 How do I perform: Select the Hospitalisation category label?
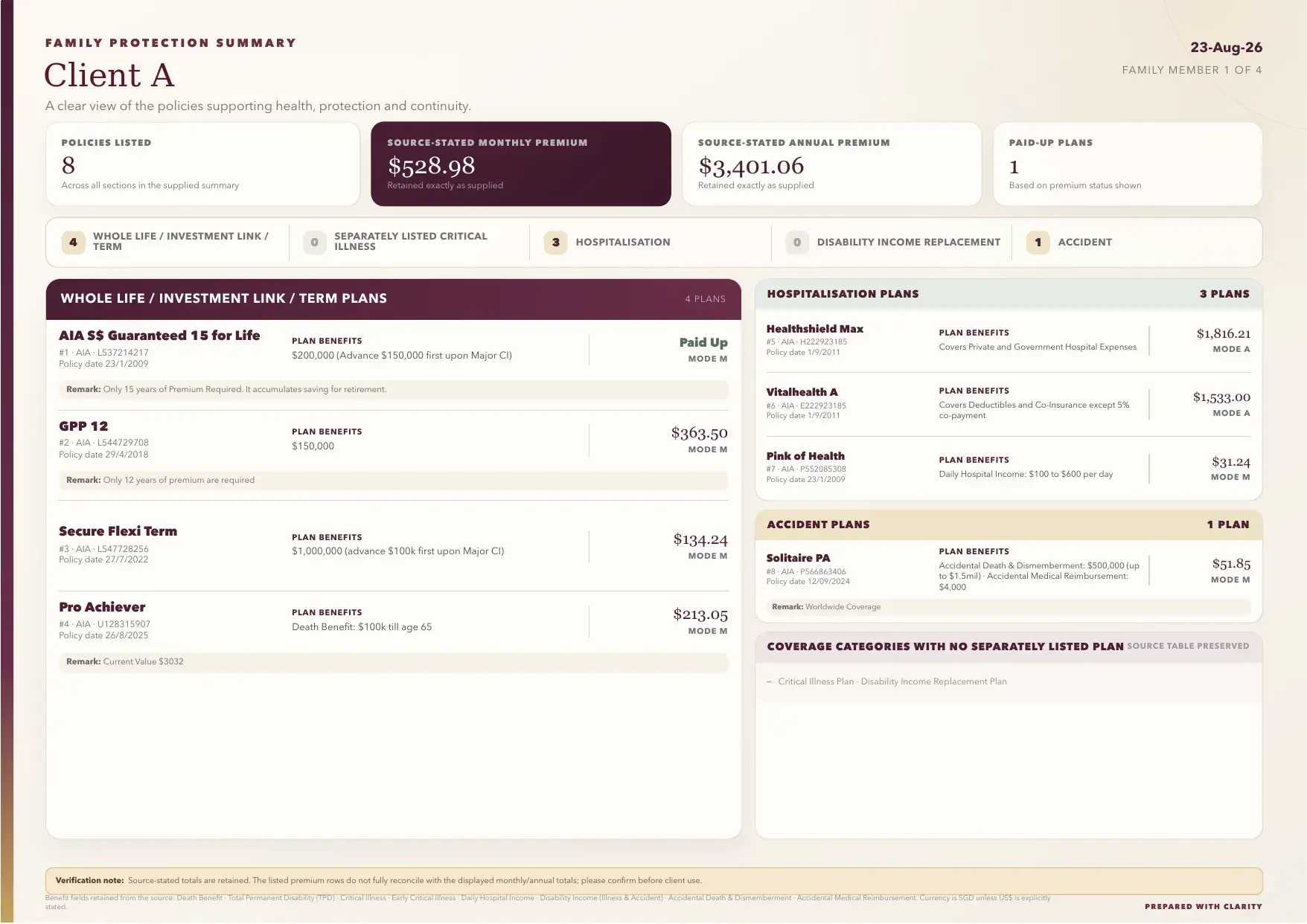pos(623,242)
